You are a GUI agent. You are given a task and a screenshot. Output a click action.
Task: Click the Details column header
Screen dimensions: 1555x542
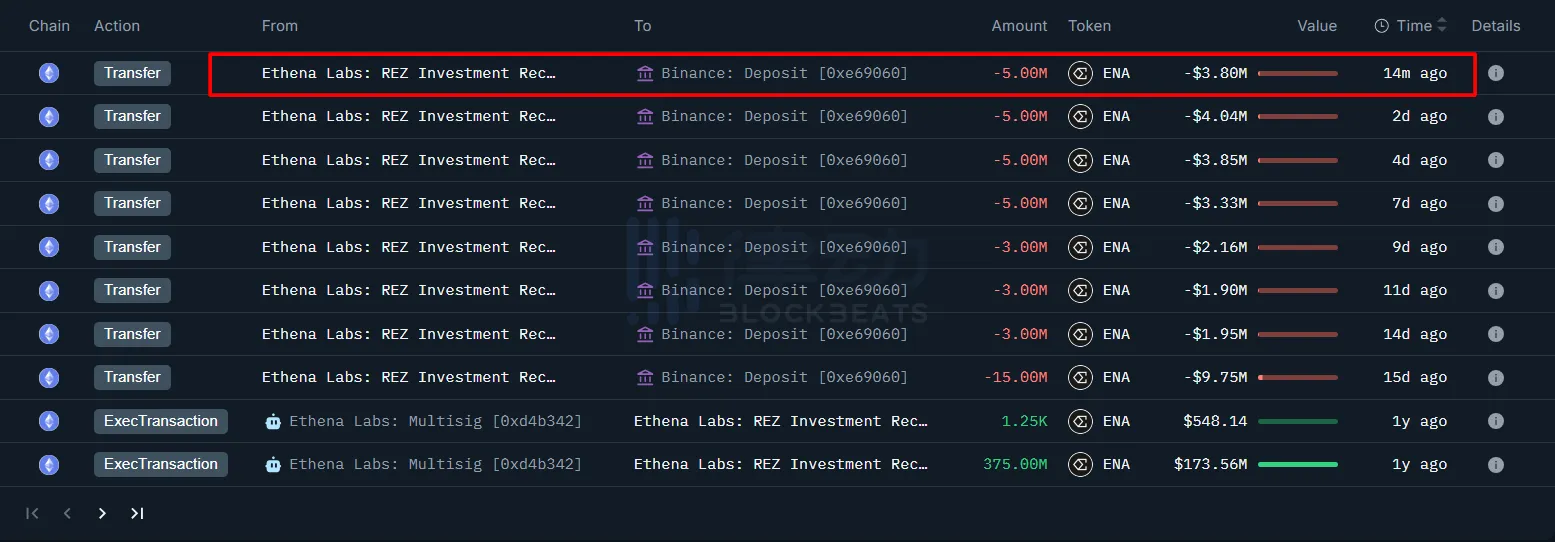[1496, 26]
